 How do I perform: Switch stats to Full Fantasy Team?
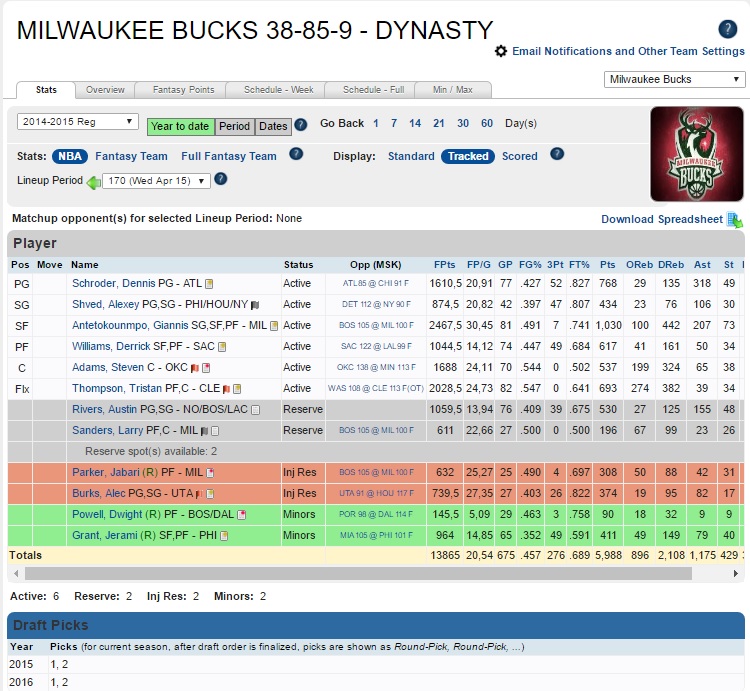pyautogui.click(x=229, y=156)
